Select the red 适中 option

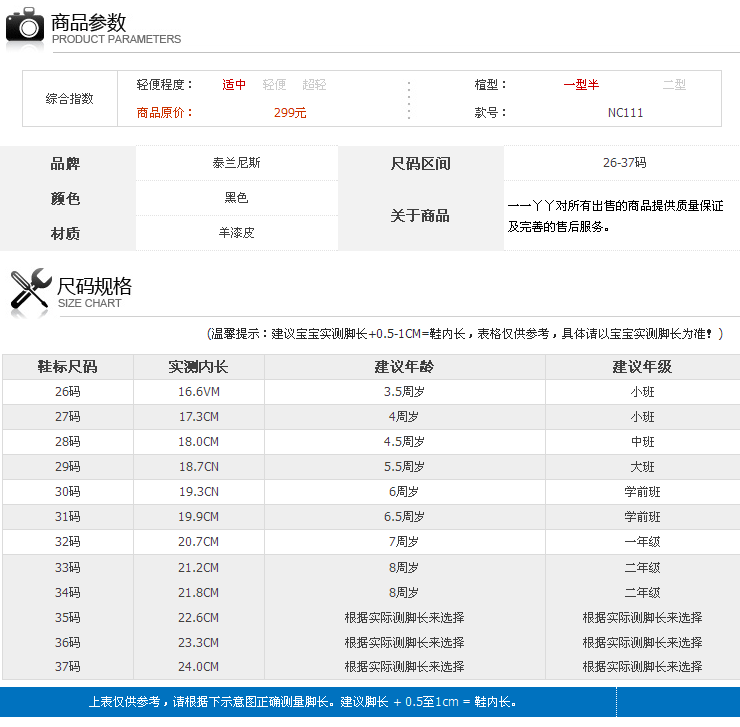pyautogui.click(x=234, y=85)
